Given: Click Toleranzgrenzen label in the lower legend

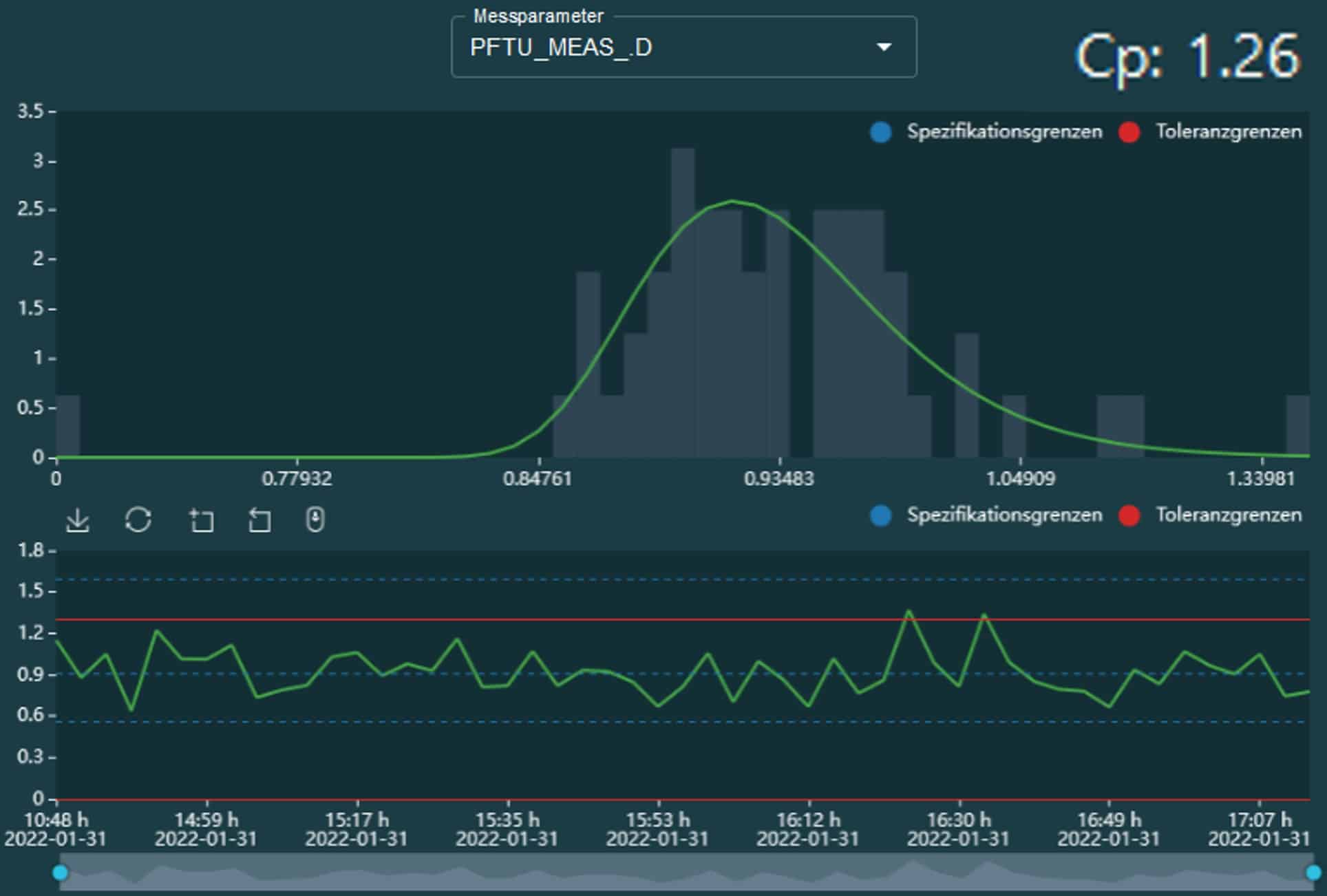Looking at the screenshot, I should click(1228, 515).
